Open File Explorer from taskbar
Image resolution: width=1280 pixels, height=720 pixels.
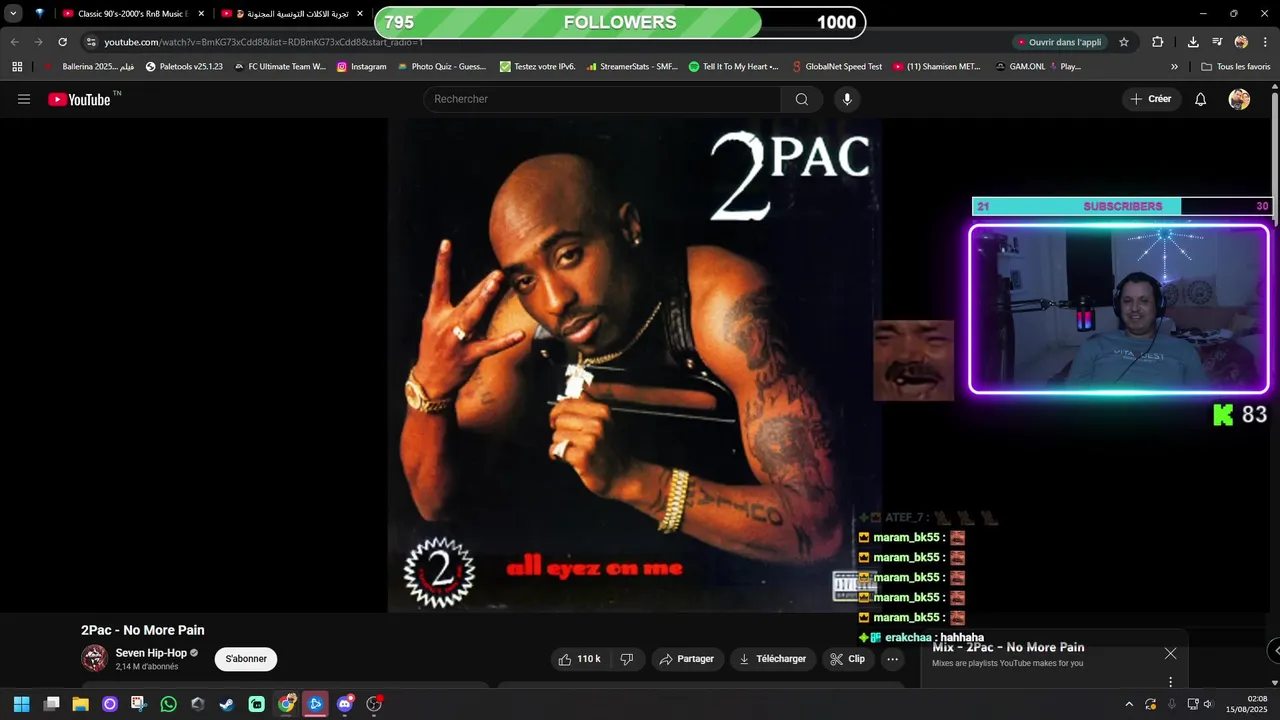click(x=80, y=704)
